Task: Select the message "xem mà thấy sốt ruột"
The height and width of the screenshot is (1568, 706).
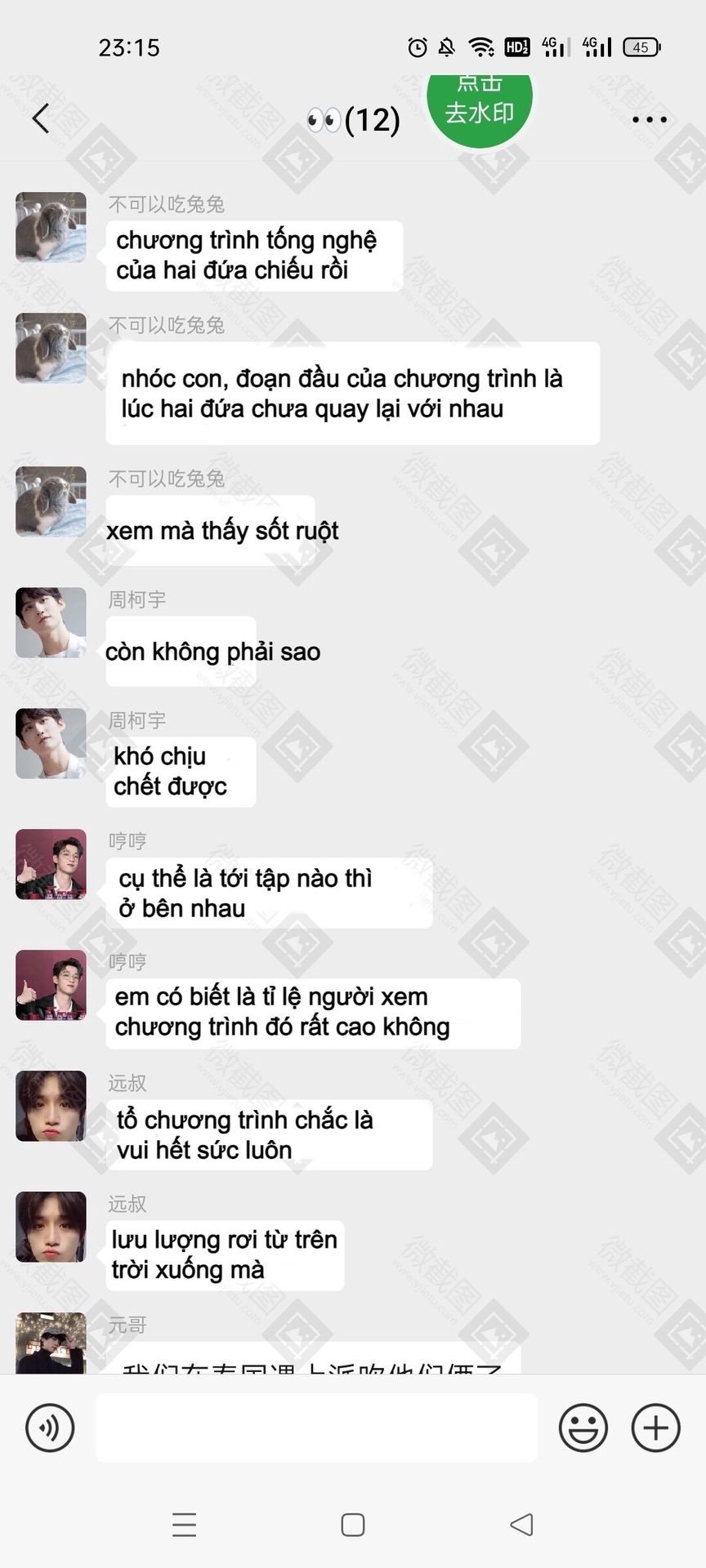Action: [x=211, y=530]
